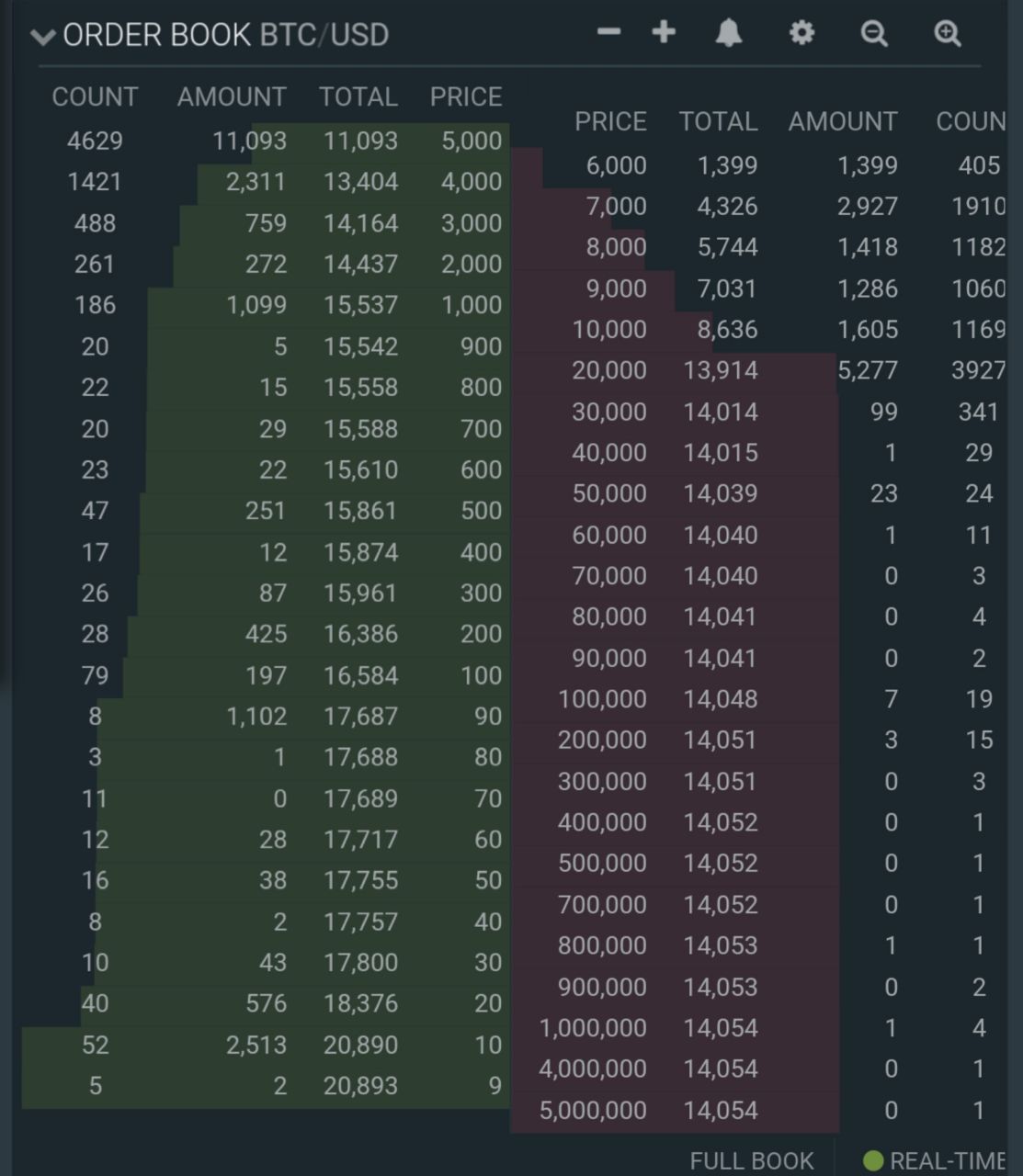Select the ask row at price 6,000
1023x1176 pixels.
[x=767, y=166]
